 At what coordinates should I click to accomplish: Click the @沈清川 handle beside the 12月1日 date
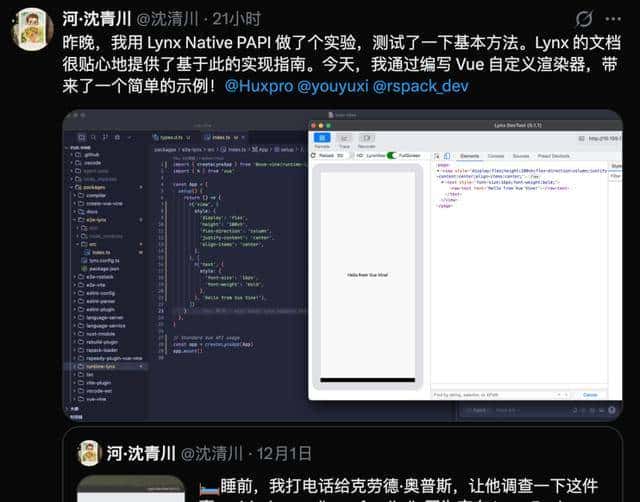[x=212, y=453]
